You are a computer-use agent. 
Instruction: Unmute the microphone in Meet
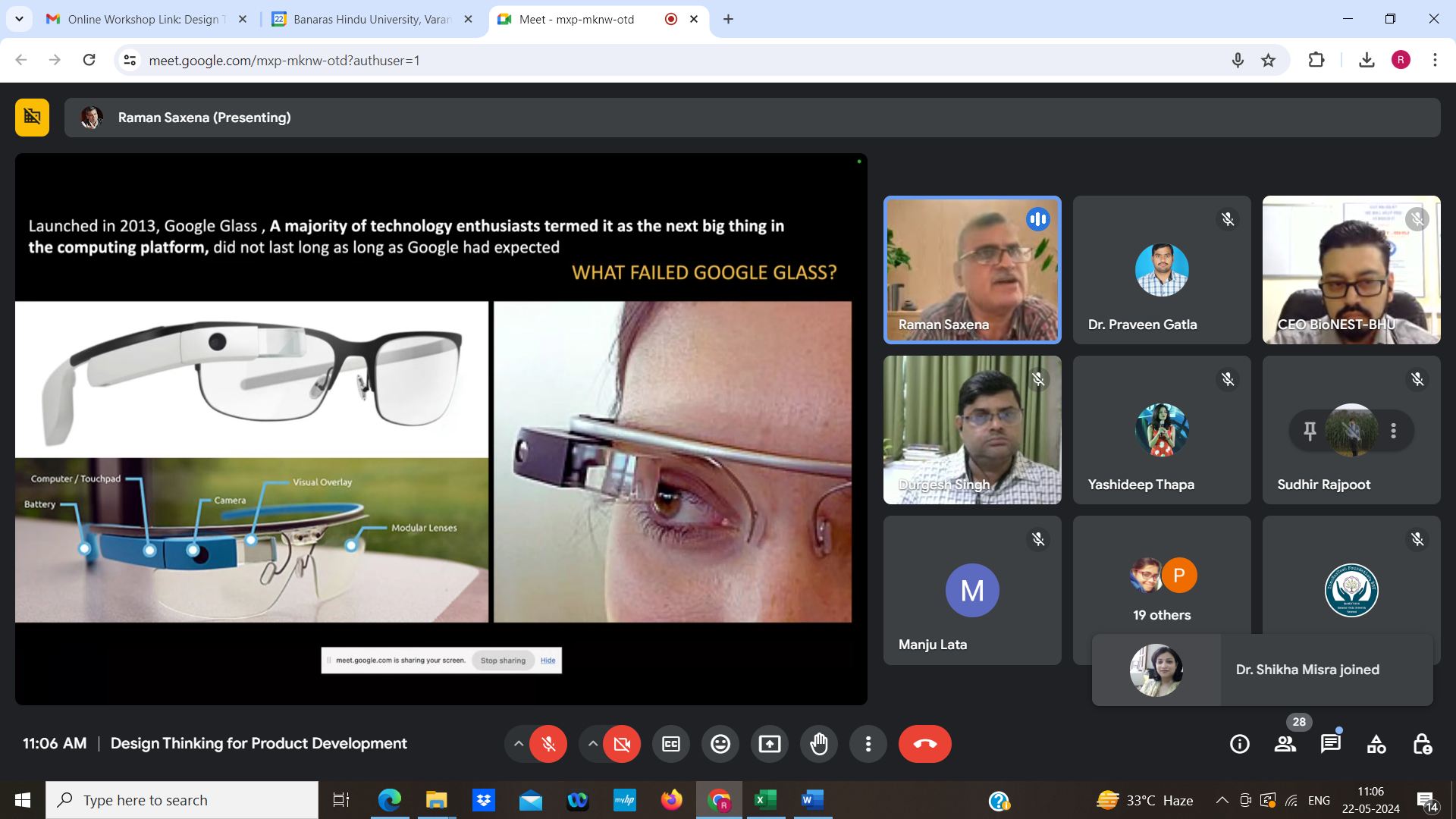[x=548, y=744]
